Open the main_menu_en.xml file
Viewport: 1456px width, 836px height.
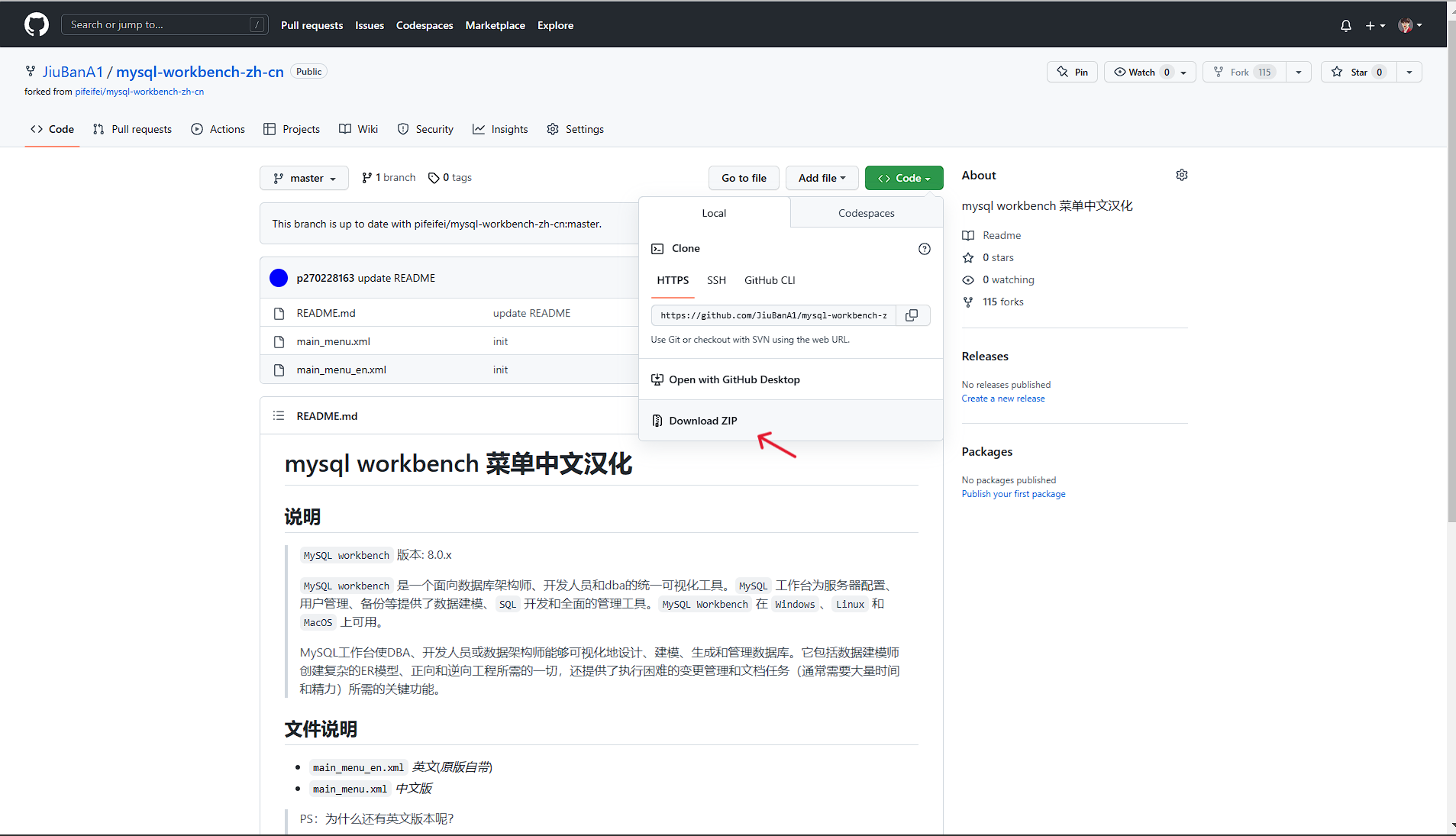(x=341, y=370)
